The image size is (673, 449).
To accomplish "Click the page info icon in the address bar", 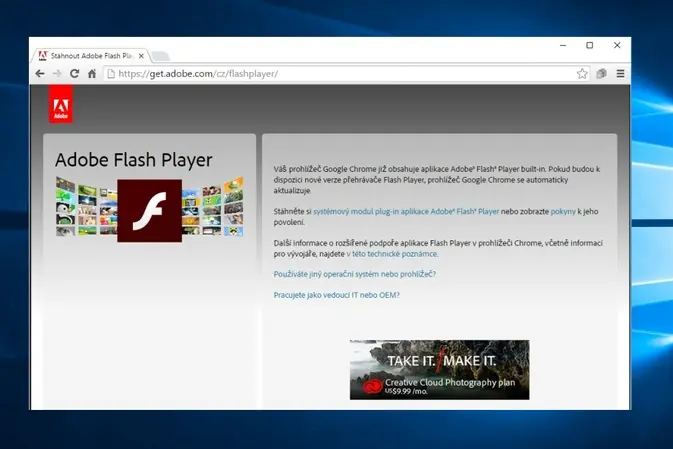I will 111,74.
